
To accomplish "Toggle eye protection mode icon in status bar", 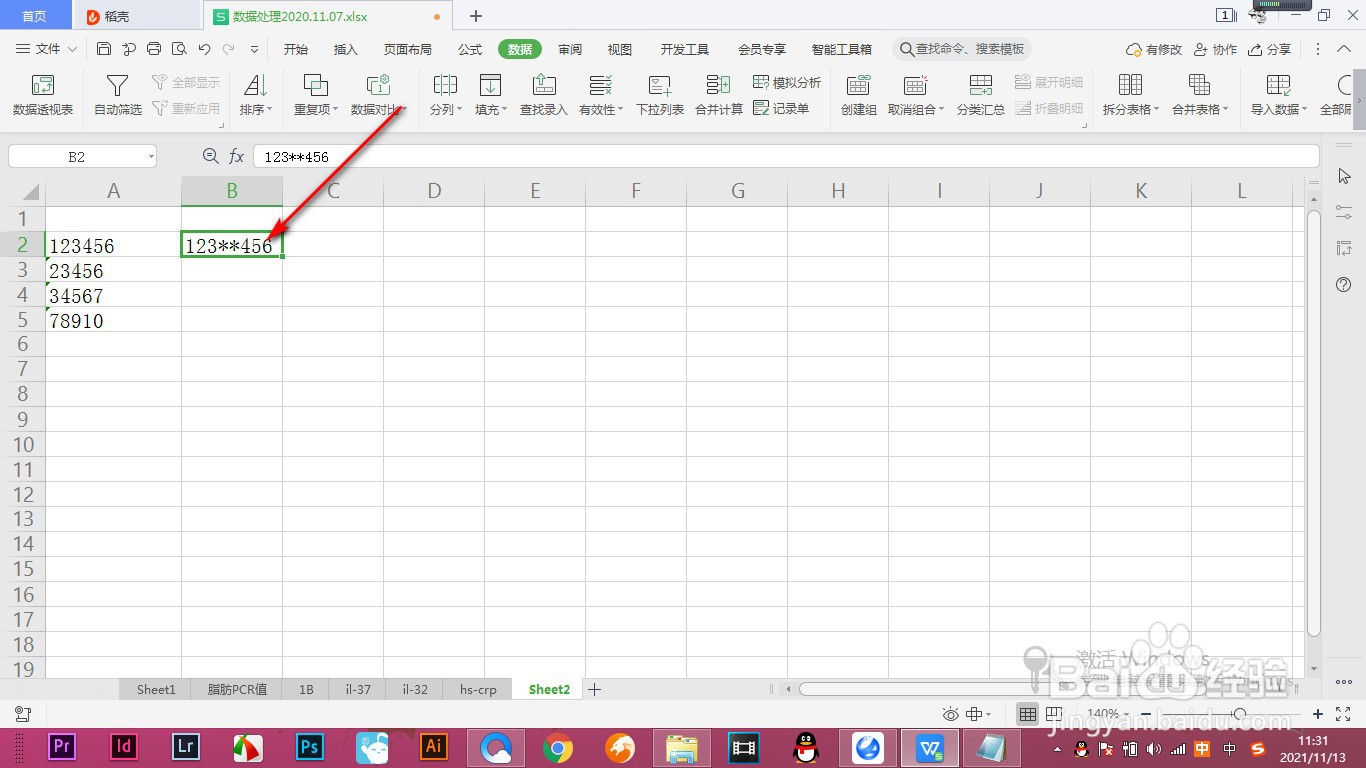I will pyautogui.click(x=950, y=714).
